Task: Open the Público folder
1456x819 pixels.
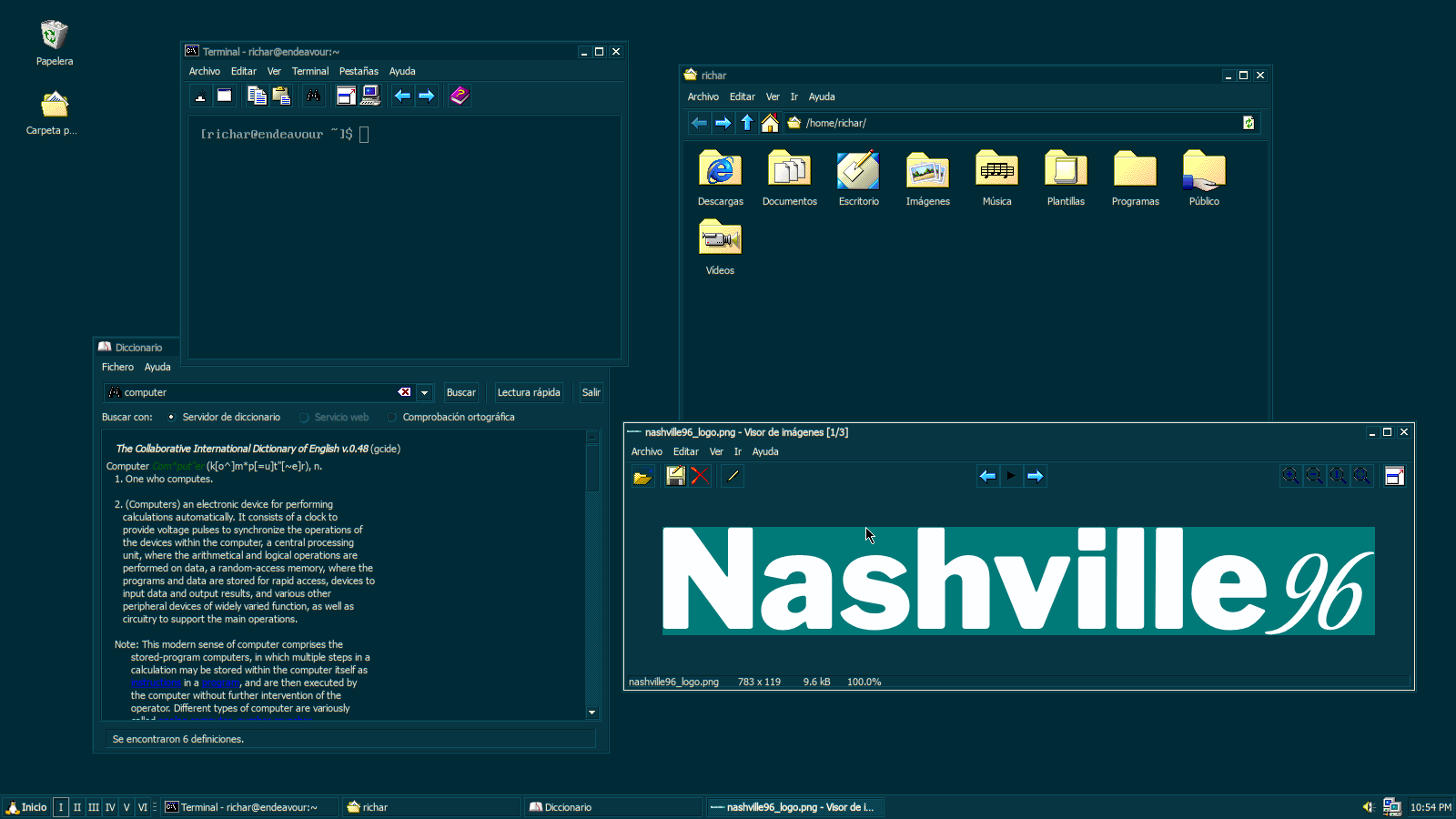Action: click(1204, 178)
